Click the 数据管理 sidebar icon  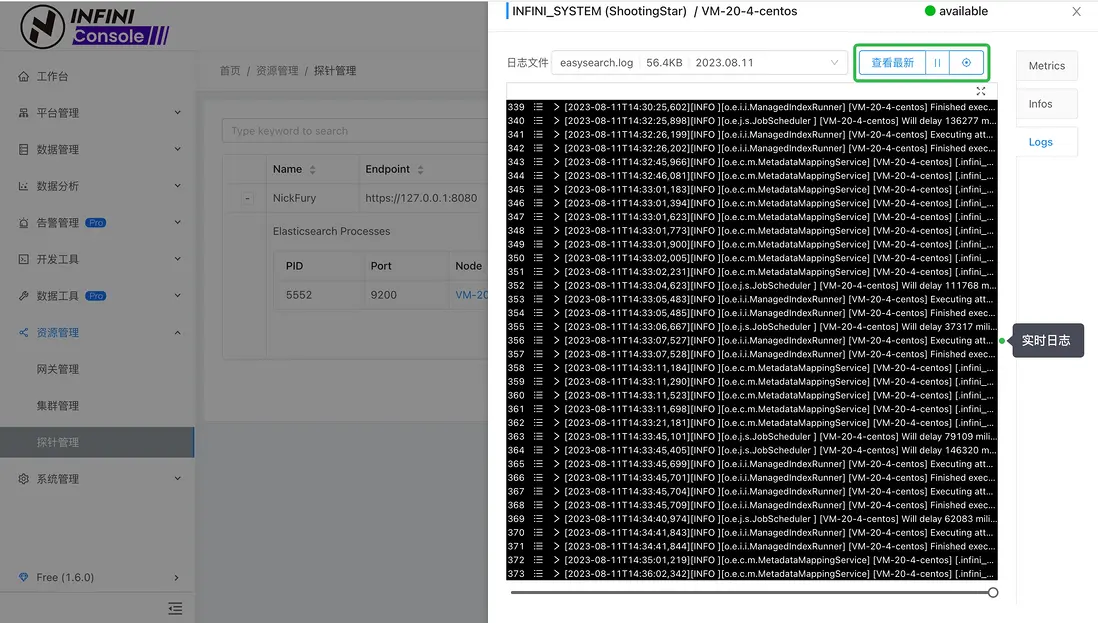tap(24, 149)
